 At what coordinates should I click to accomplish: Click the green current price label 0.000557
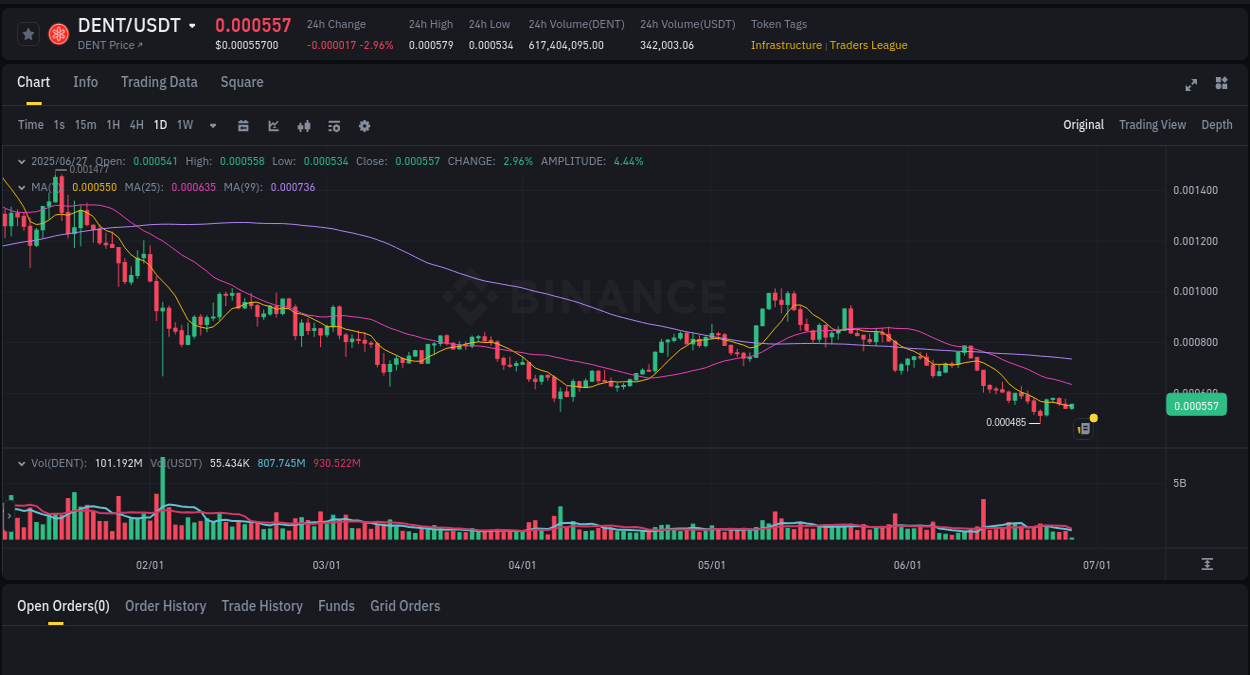(x=1196, y=405)
